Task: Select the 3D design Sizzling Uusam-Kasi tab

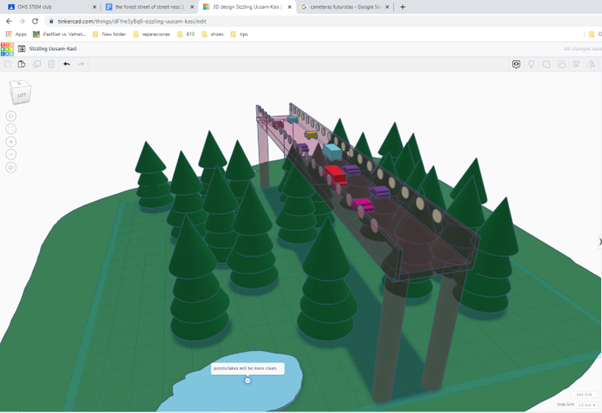Action: [248, 7]
